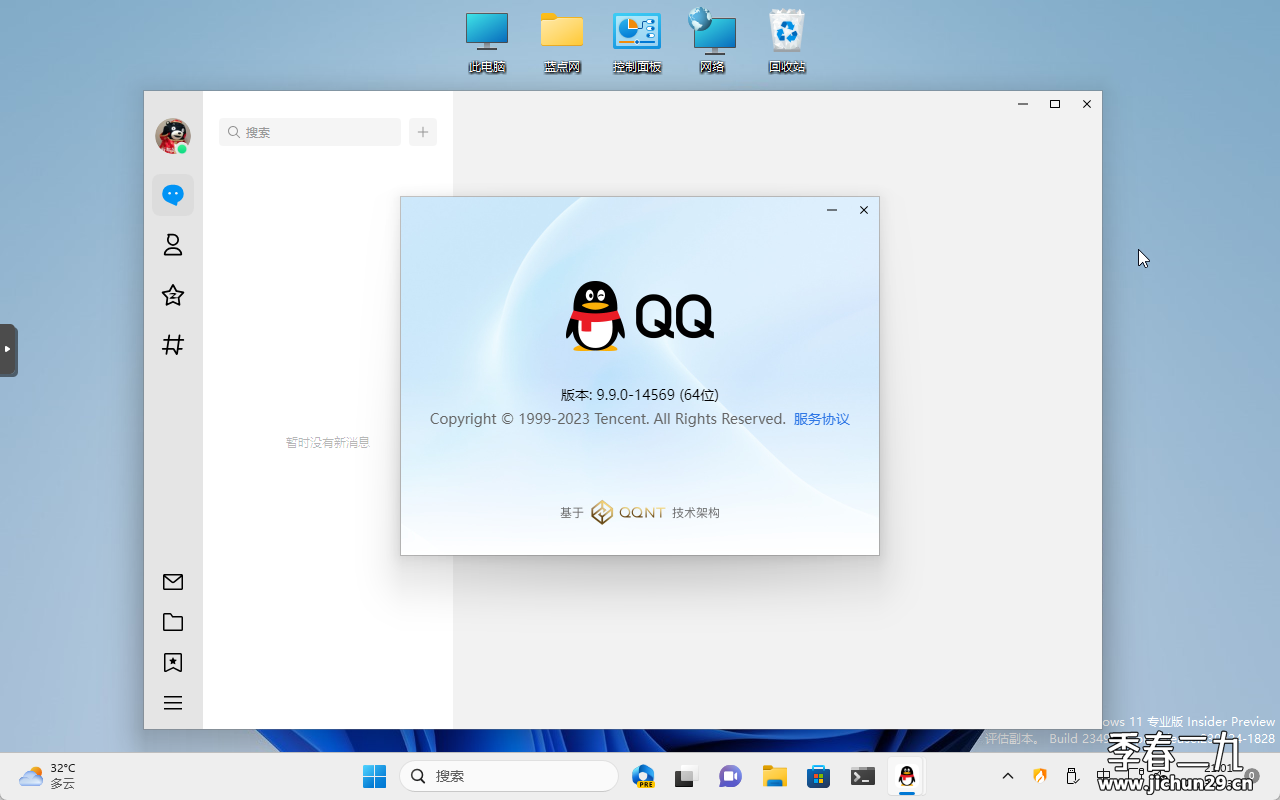Select the QQ penguin taskbar icon

tap(907, 776)
